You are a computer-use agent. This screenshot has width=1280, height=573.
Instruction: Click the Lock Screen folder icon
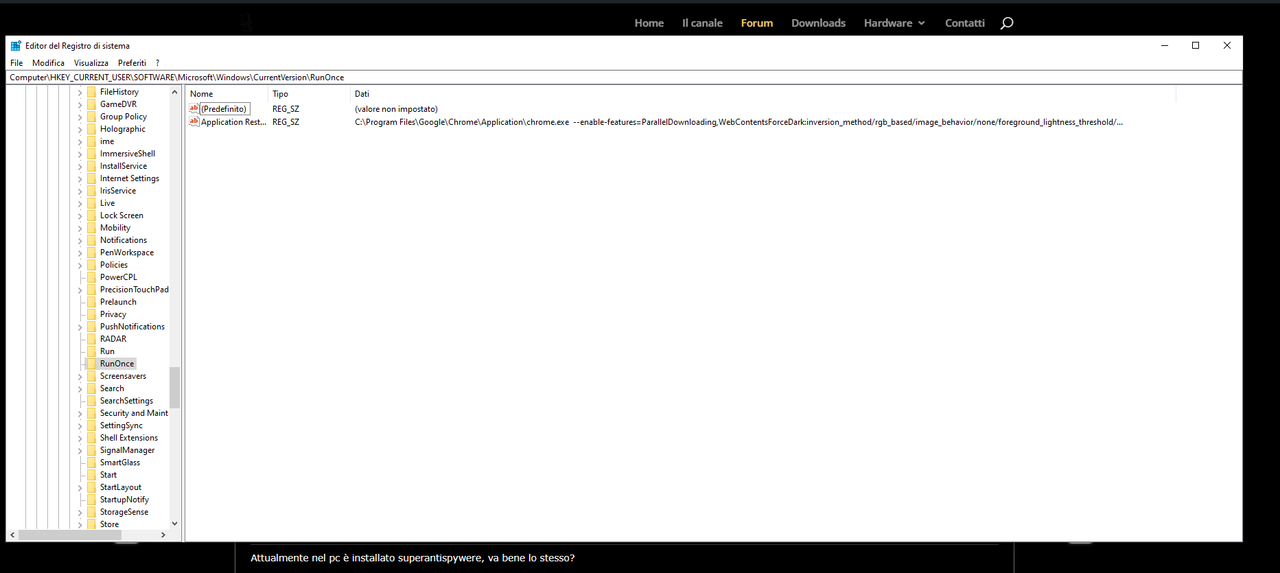(x=91, y=215)
